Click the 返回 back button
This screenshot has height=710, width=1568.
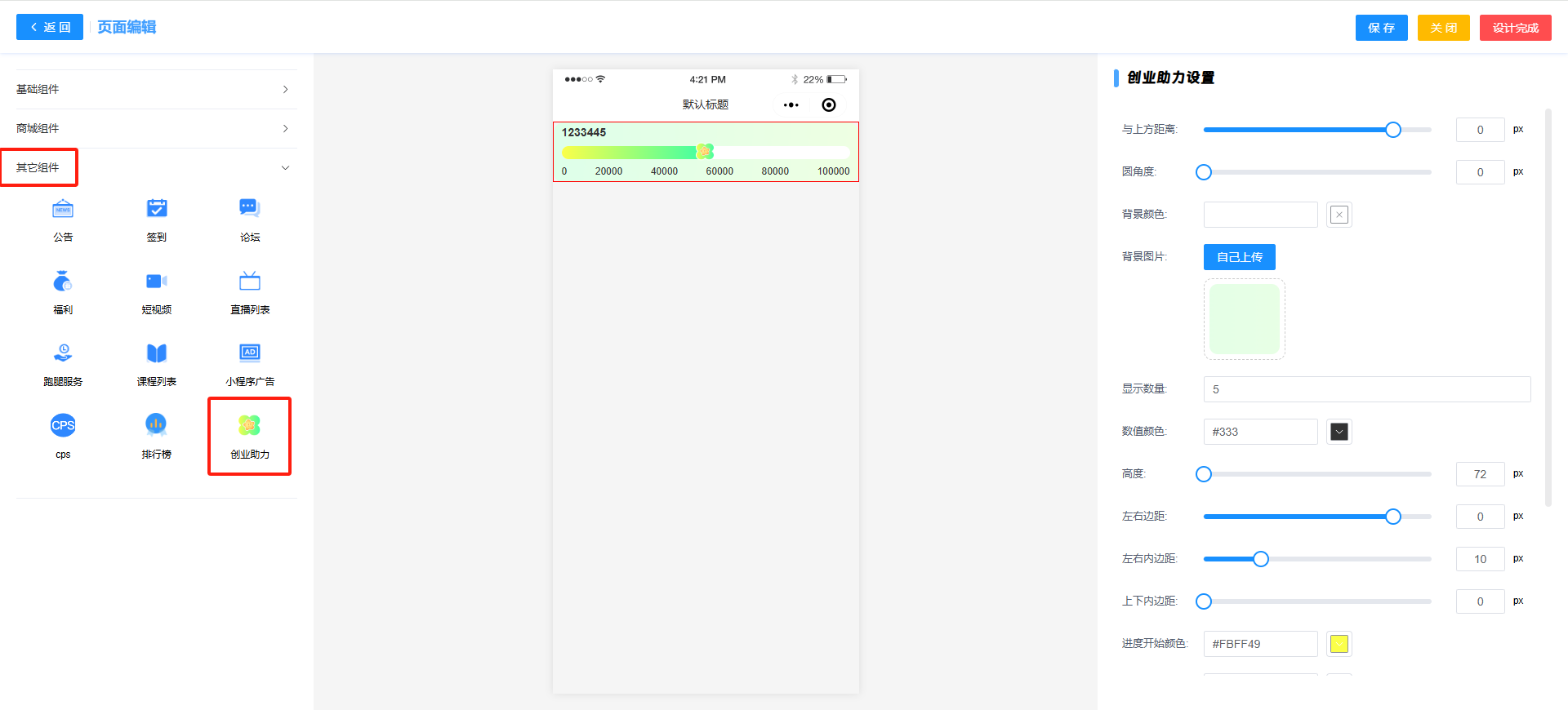50,28
